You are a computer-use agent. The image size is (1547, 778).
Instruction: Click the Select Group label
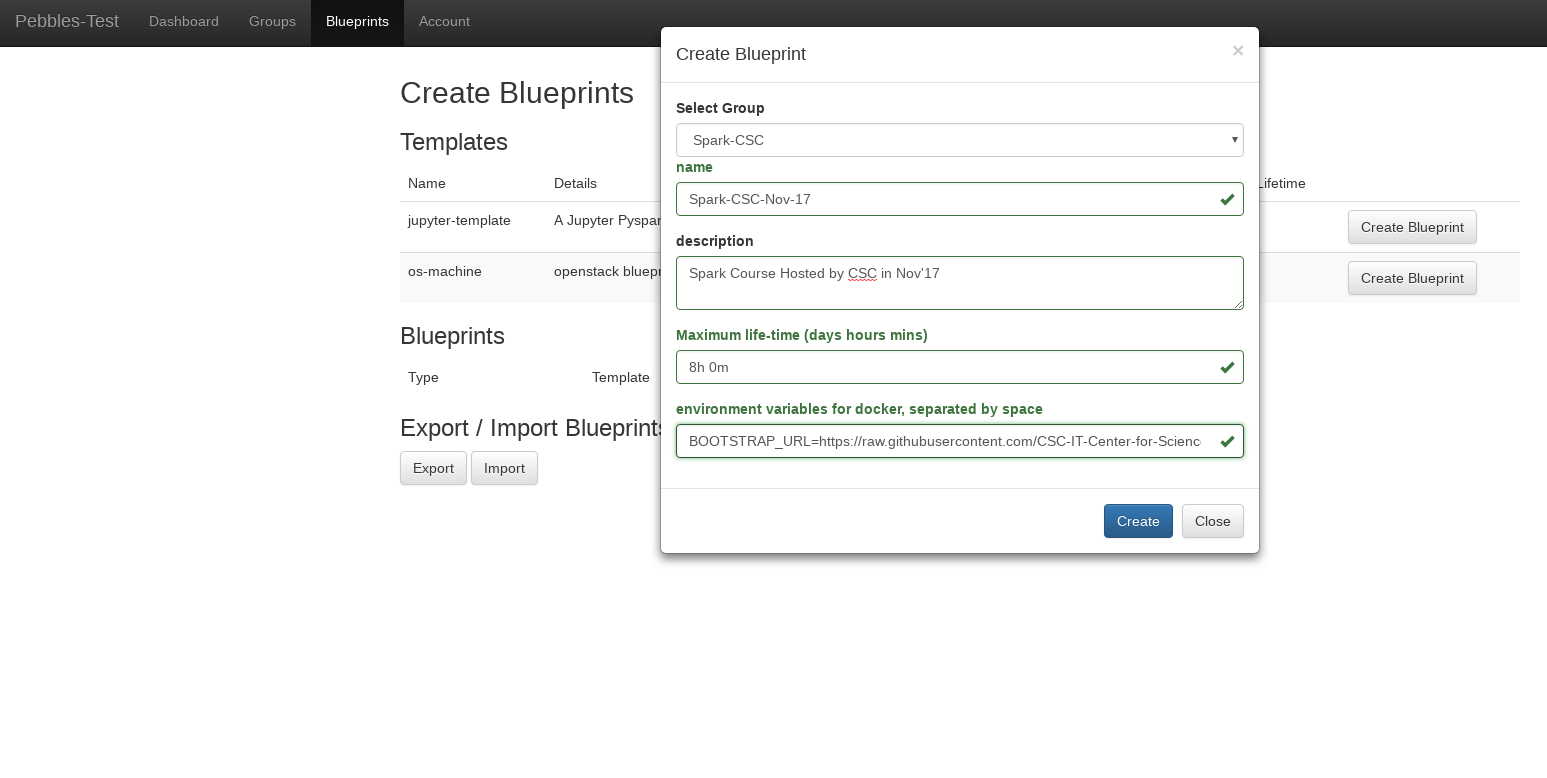pyautogui.click(x=720, y=108)
